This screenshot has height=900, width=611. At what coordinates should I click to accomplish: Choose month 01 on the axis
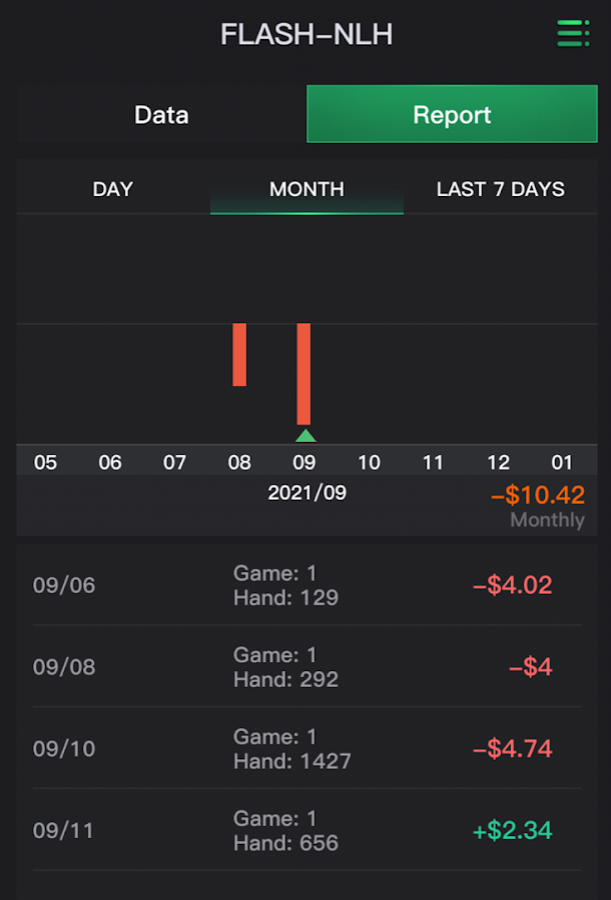tap(562, 462)
